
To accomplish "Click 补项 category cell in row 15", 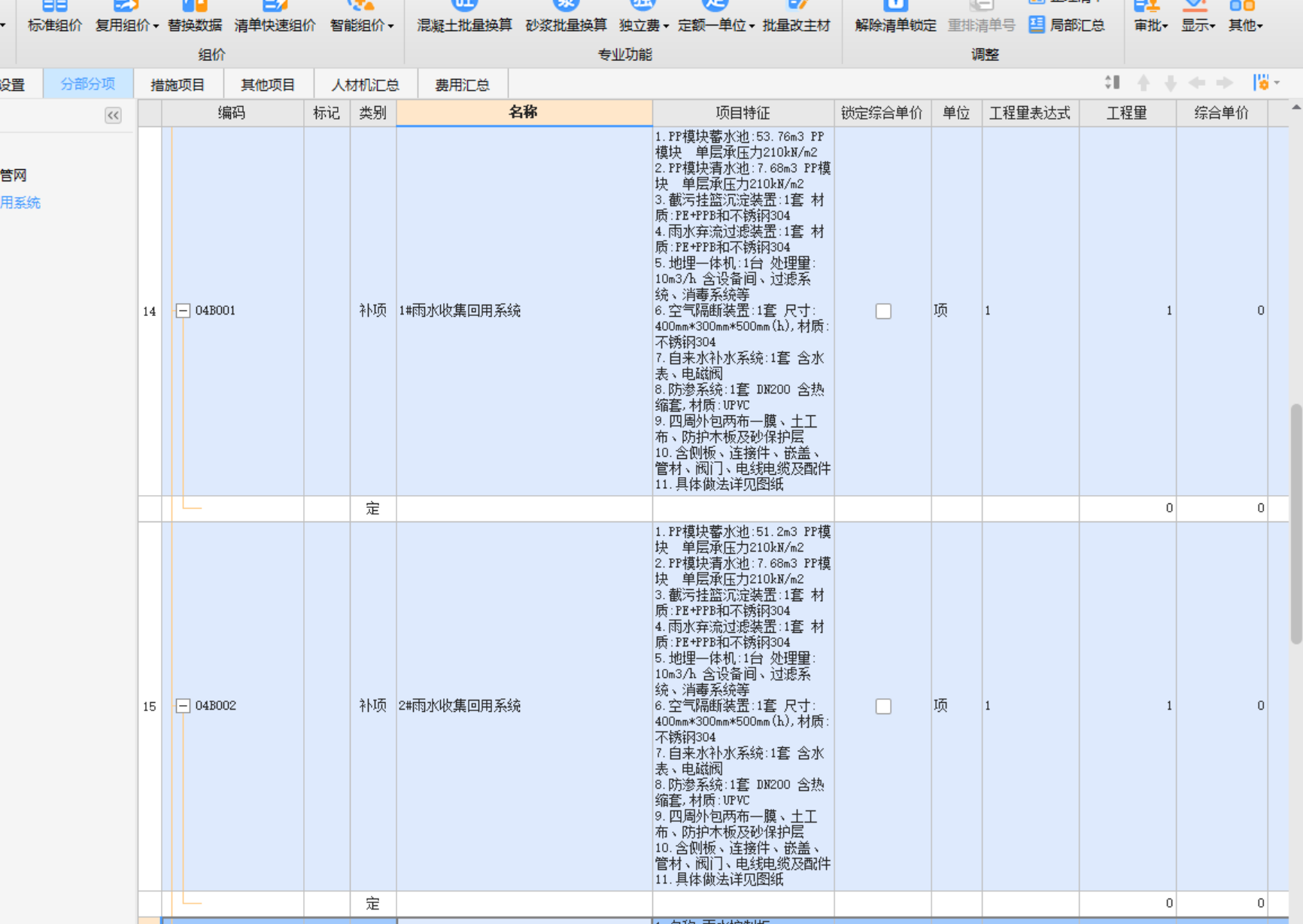I will [x=373, y=706].
